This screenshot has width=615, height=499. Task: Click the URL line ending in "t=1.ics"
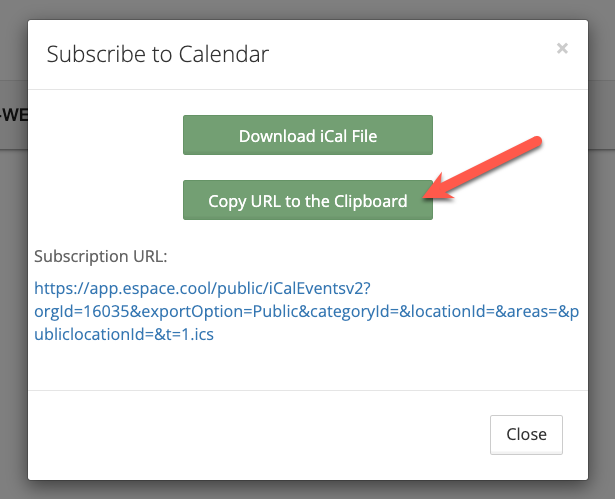(124, 335)
